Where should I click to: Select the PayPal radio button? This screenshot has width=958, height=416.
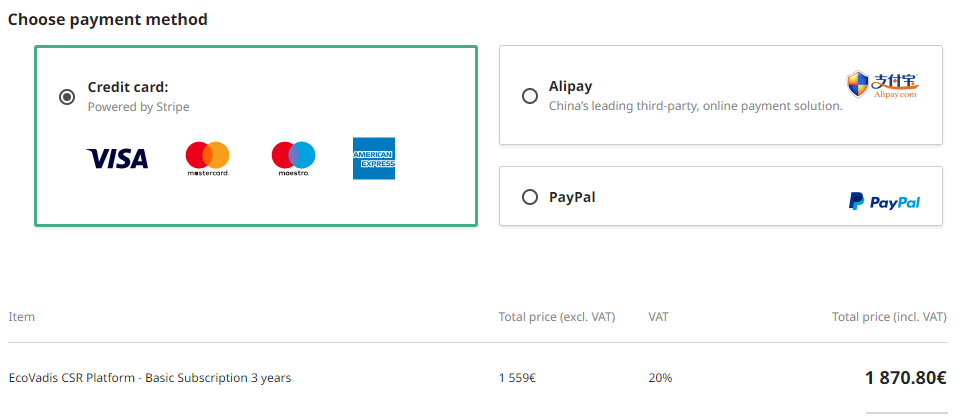point(530,197)
